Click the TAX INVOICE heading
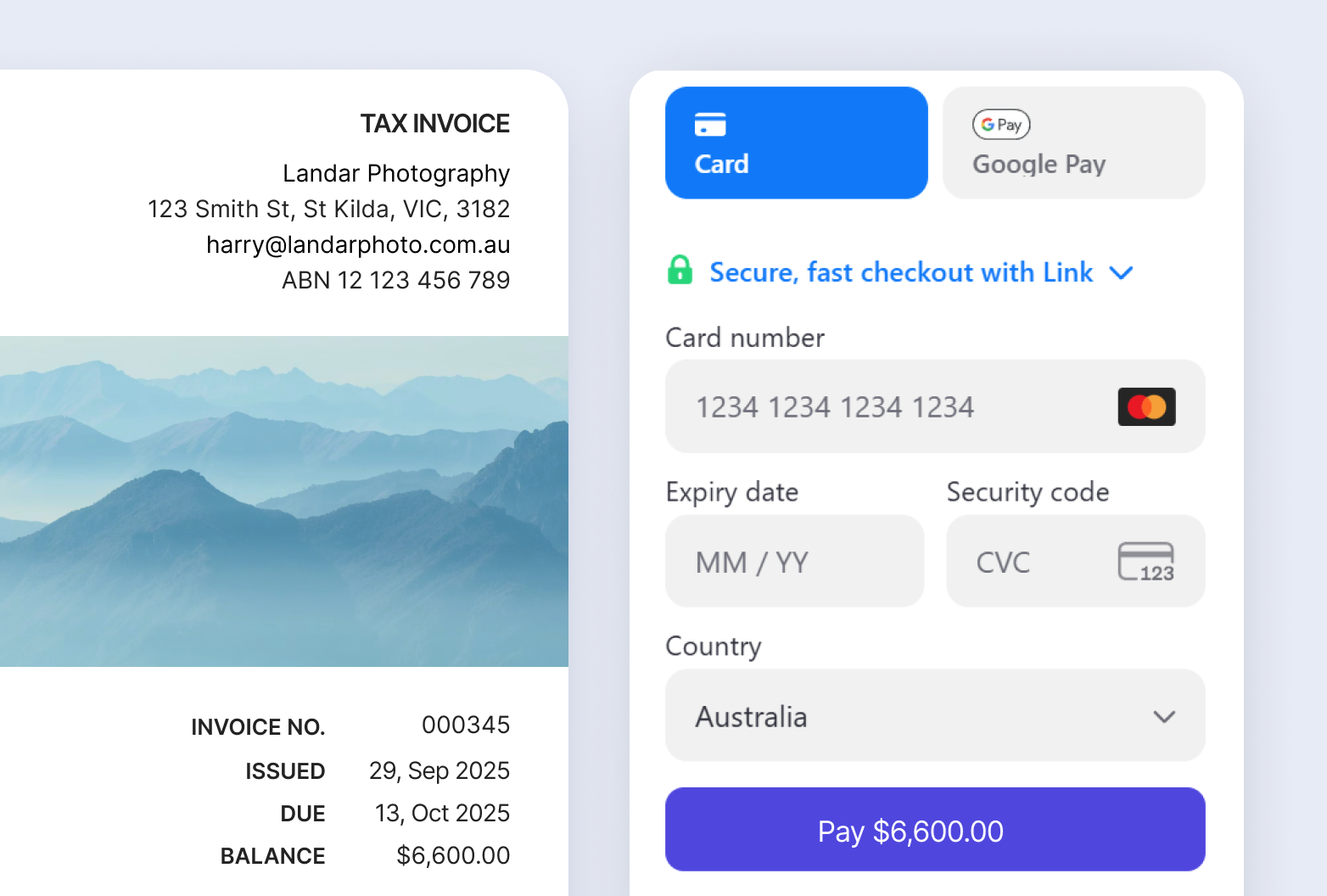The image size is (1327, 896). click(x=434, y=124)
